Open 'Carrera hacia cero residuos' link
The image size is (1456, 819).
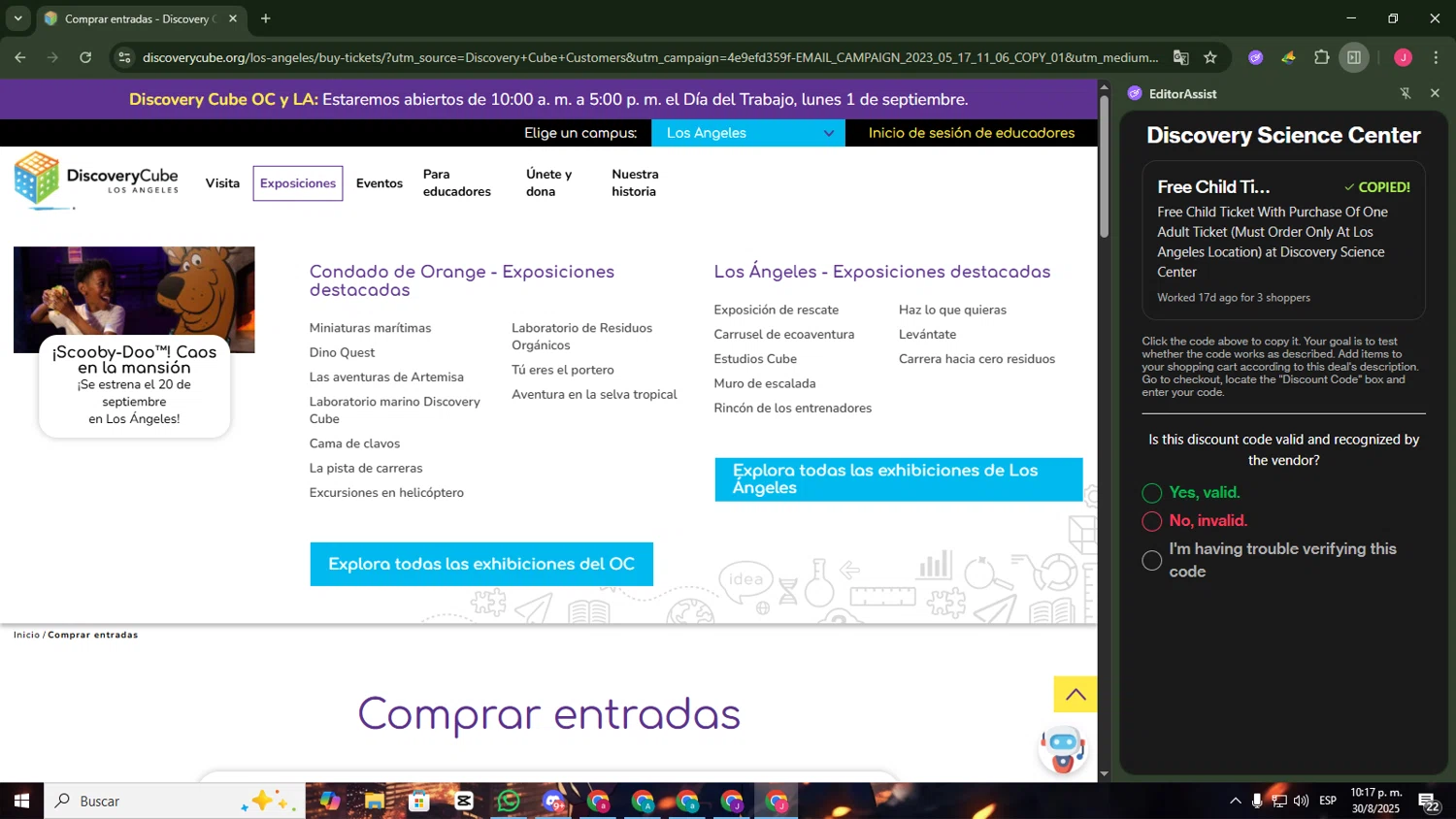pos(976,359)
